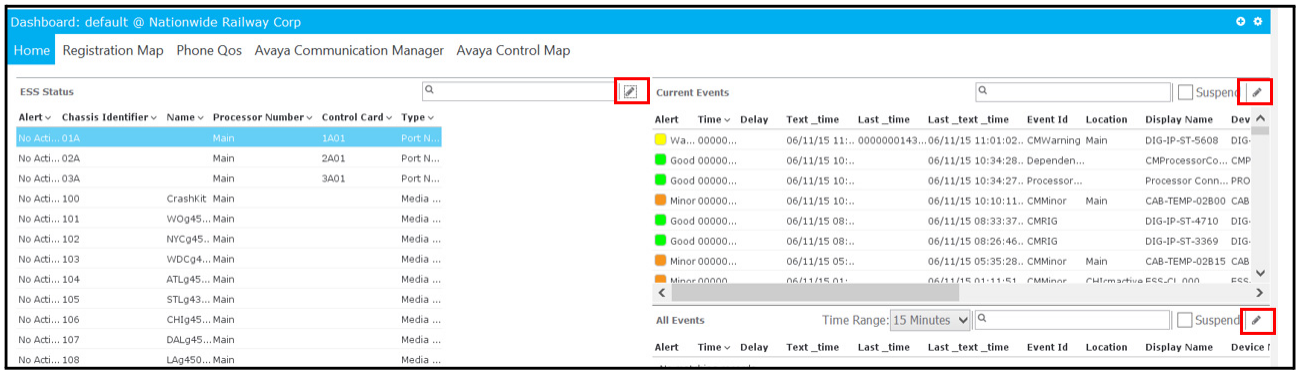Switch to Avaya Control Map tab
1300x374 pixels.
pyautogui.click(x=513, y=50)
